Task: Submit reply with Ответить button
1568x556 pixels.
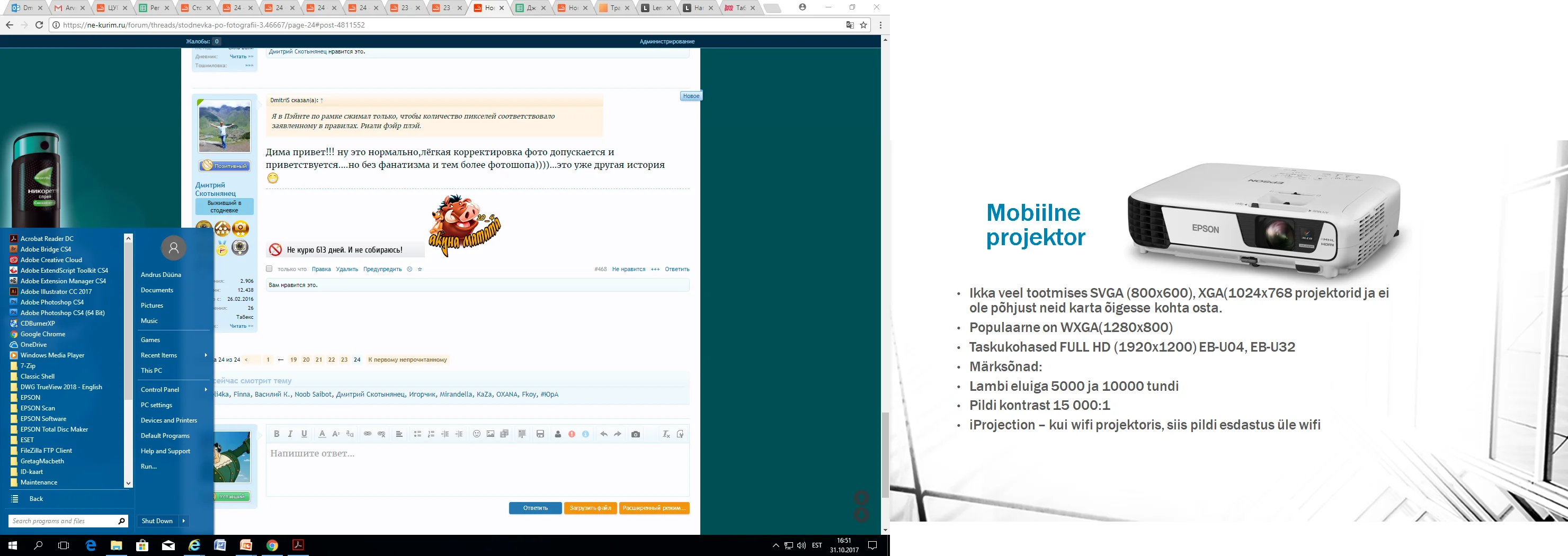Action: pos(535,508)
